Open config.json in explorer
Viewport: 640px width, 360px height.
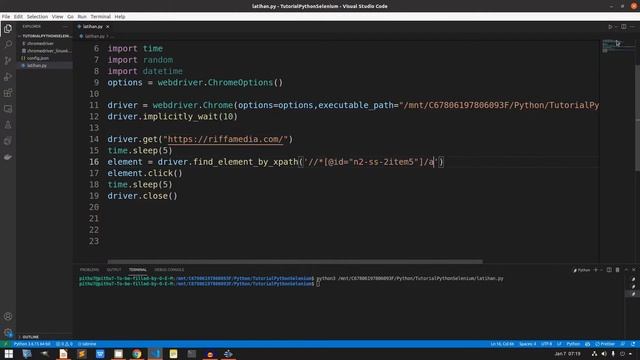(x=38, y=58)
